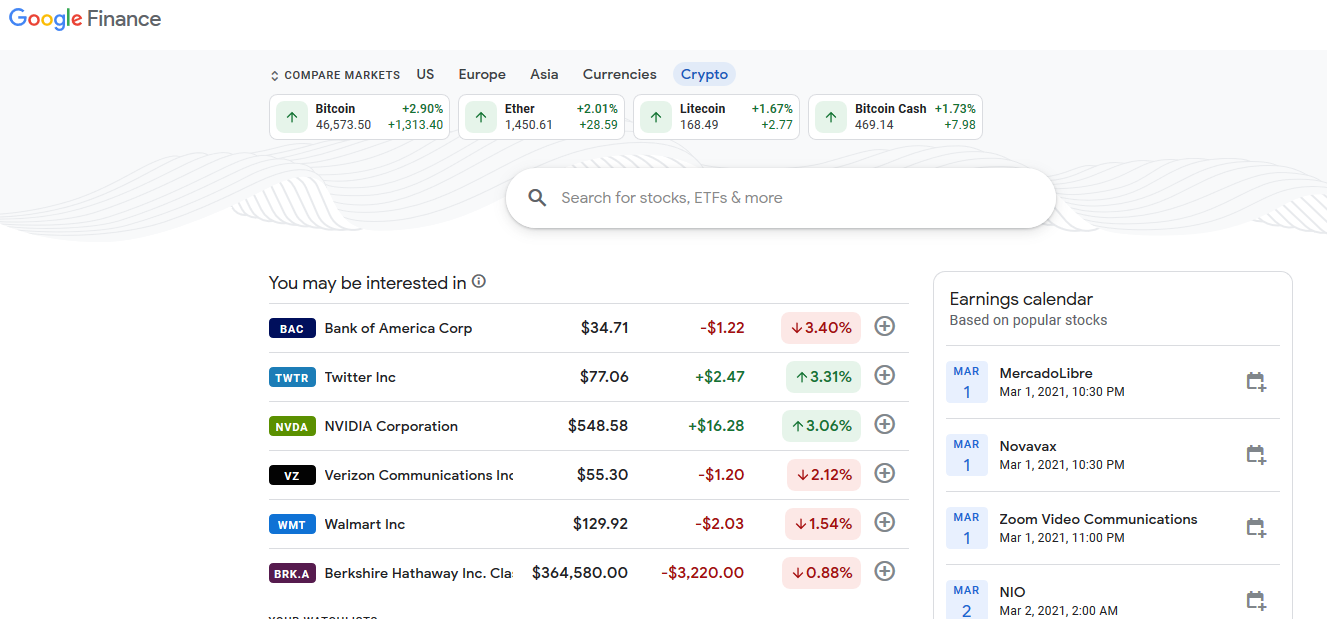
Task: Click the Bitcoin up-arrow icon
Action: tap(292, 117)
